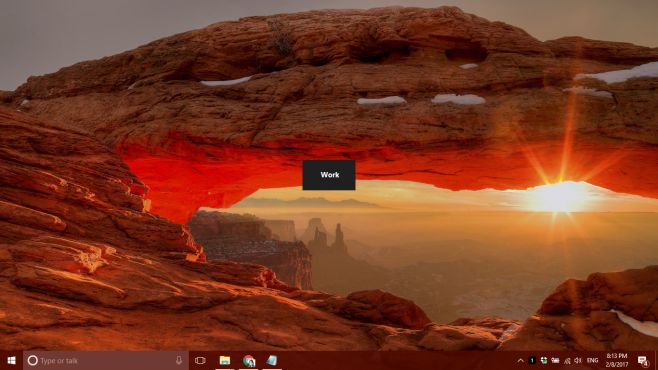Viewport: 658px width, 370px height.
Task: Open the Action Center notifications icon
Action: click(642, 360)
